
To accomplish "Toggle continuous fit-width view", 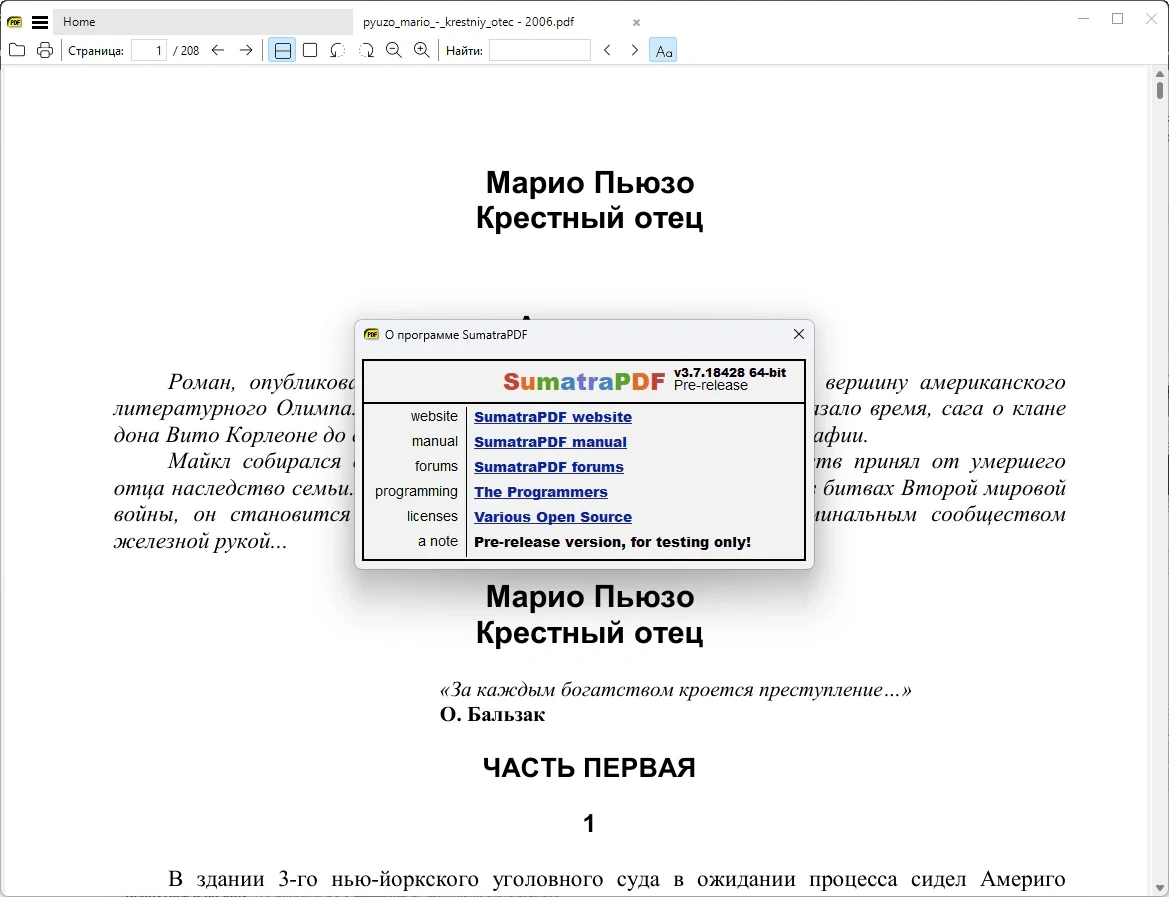I will (x=282, y=51).
